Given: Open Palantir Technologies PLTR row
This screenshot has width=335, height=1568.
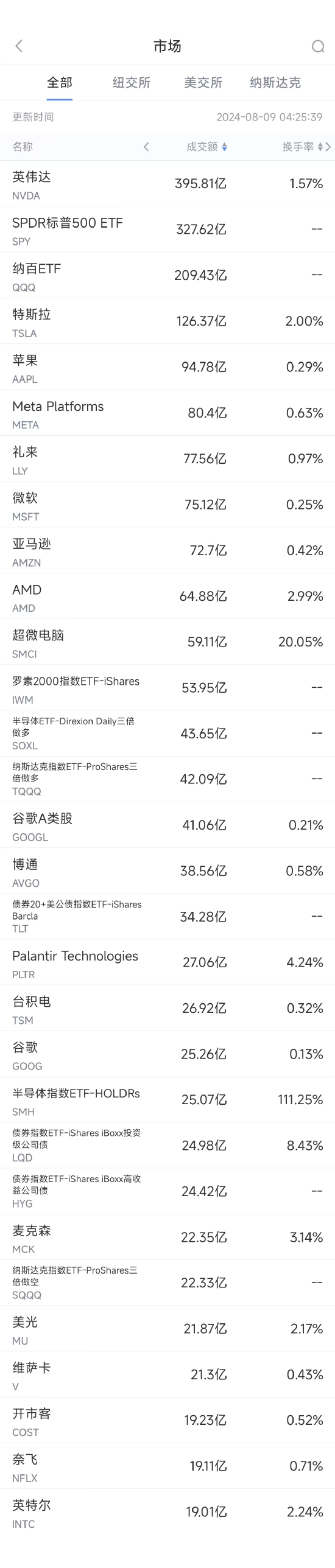Looking at the screenshot, I should [167, 962].
